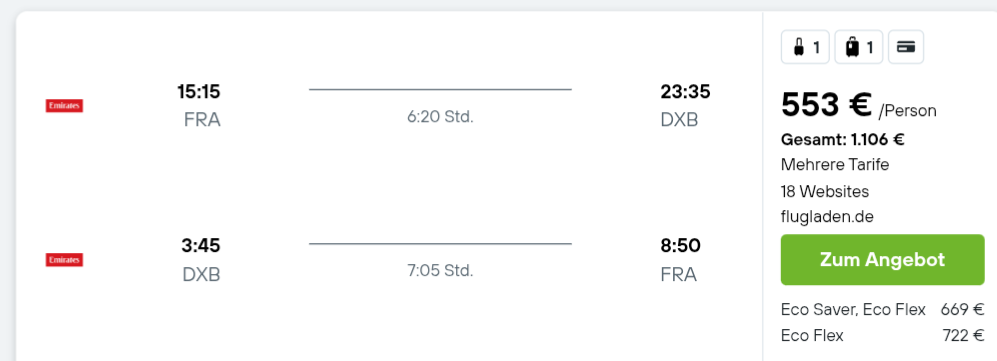Select the Eco Saver, Eco Flex fare
Viewport: 997px width, 361px height.
tap(883, 310)
